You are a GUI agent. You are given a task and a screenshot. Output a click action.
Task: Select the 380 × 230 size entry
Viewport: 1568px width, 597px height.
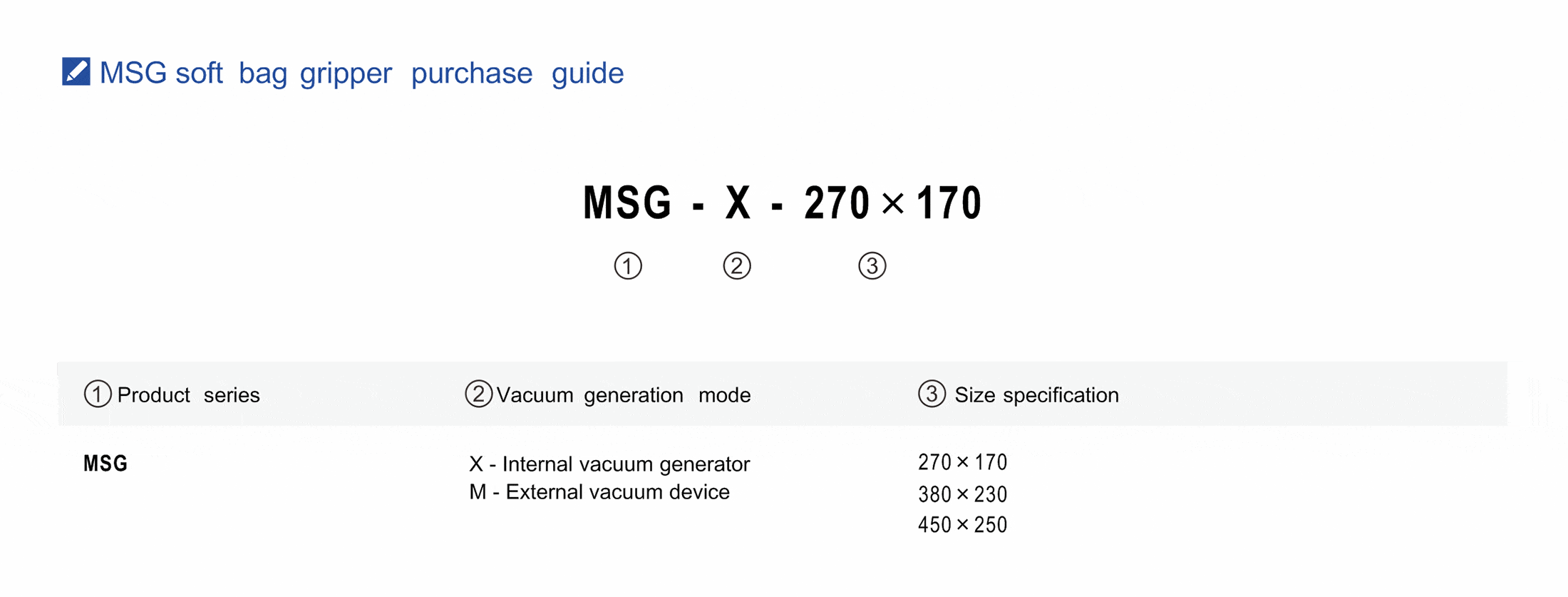(962, 494)
